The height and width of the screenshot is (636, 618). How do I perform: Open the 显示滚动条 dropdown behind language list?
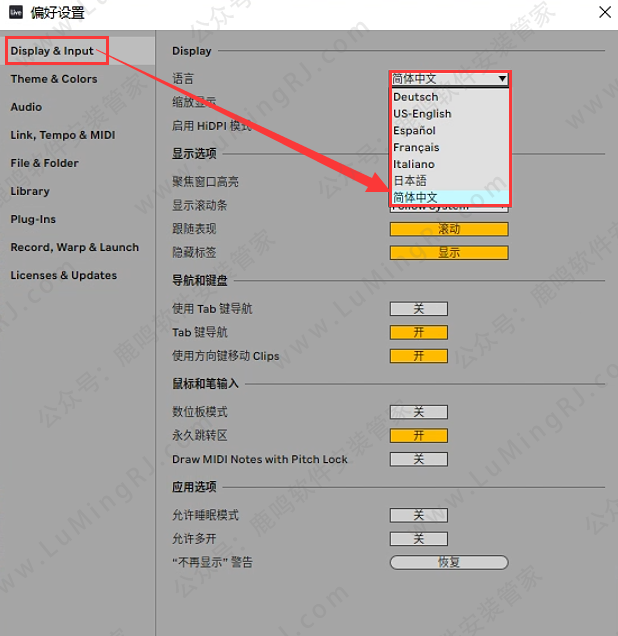tap(449, 209)
